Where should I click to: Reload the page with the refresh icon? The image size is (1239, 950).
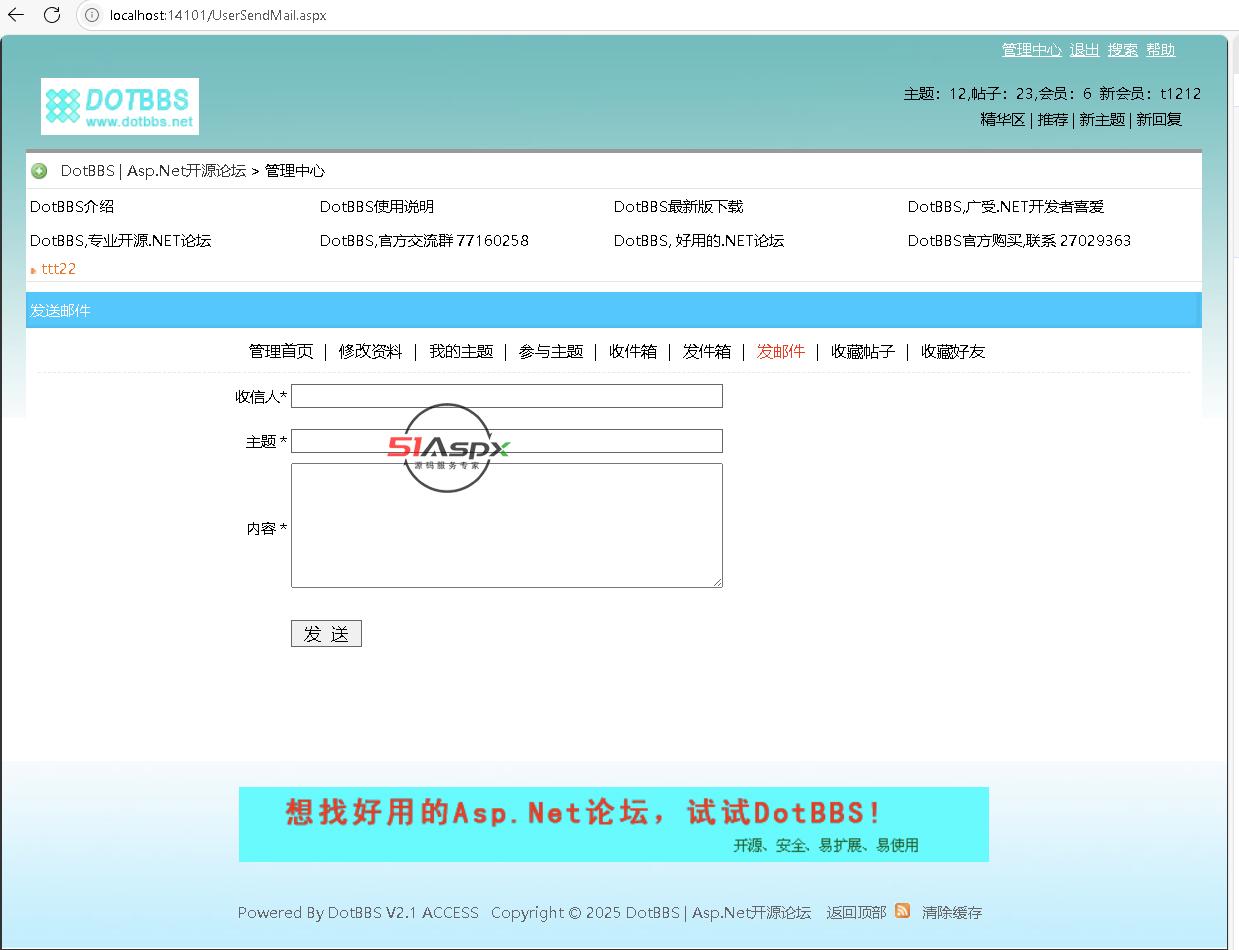pyautogui.click(x=52, y=15)
